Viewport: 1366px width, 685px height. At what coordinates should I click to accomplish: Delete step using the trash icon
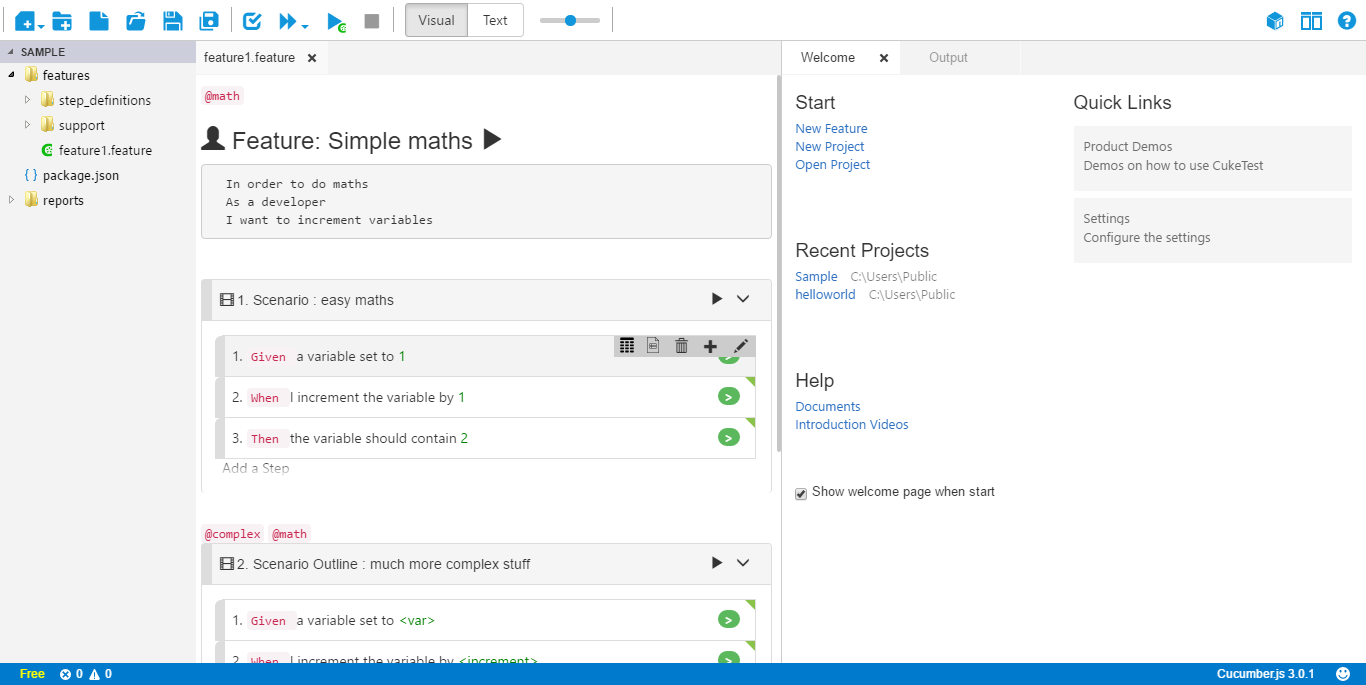tap(682, 346)
